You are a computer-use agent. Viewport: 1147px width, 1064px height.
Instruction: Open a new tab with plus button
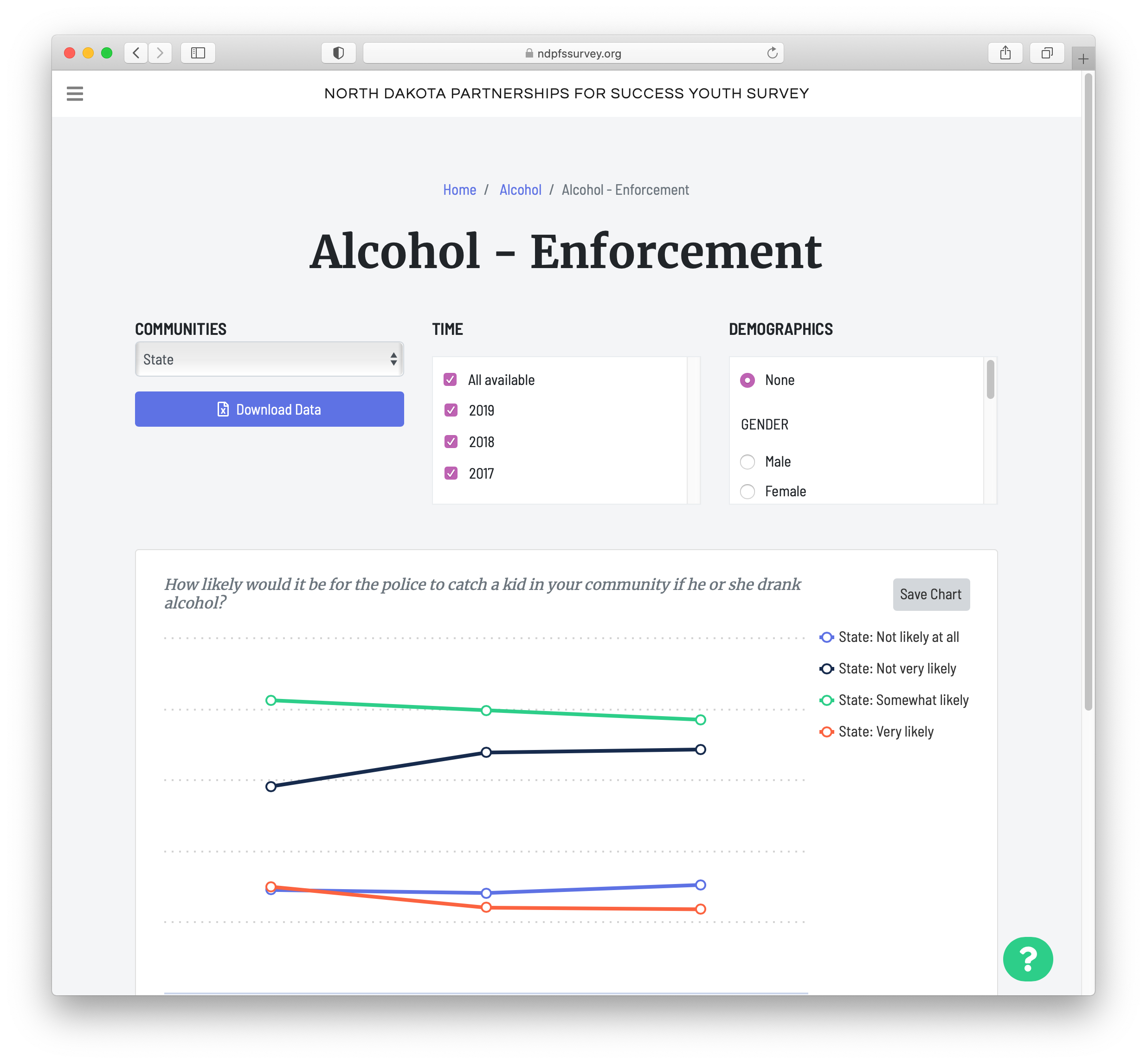1083,59
